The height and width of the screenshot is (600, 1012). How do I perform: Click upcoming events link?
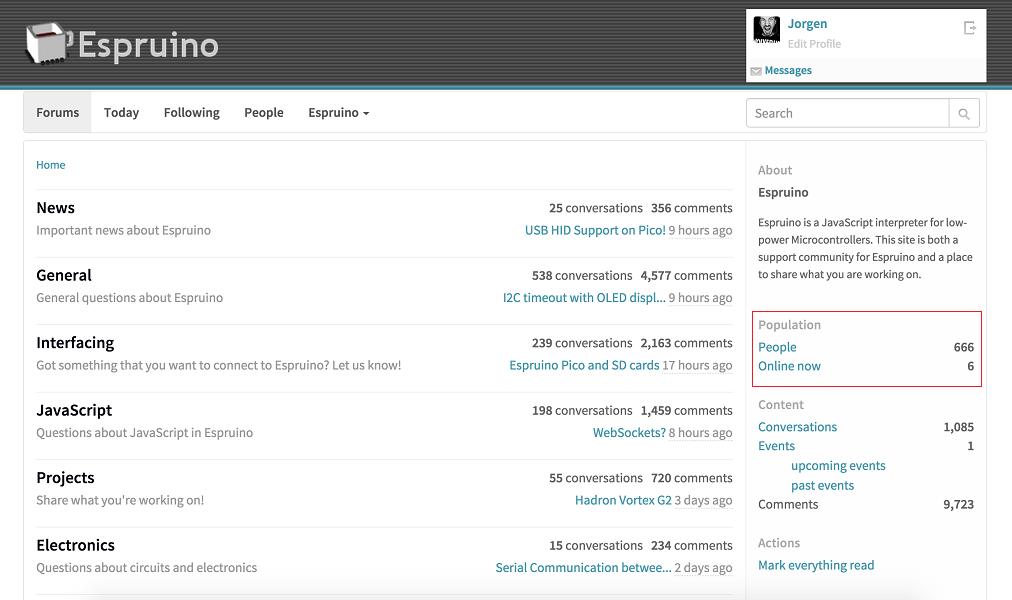838,466
